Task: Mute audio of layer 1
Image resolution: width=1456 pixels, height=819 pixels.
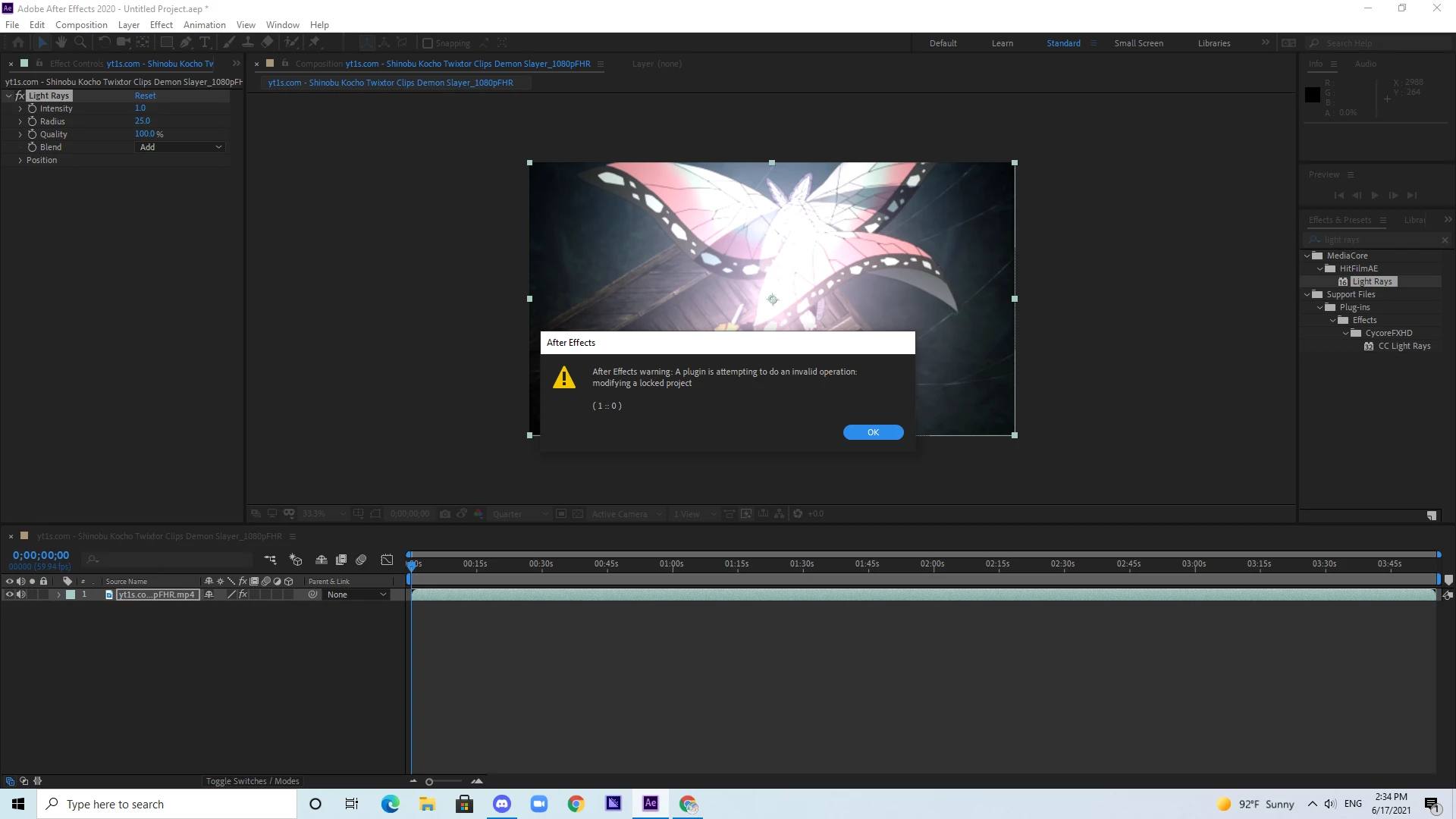Action: pyautogui.click(x=21, y=595)
